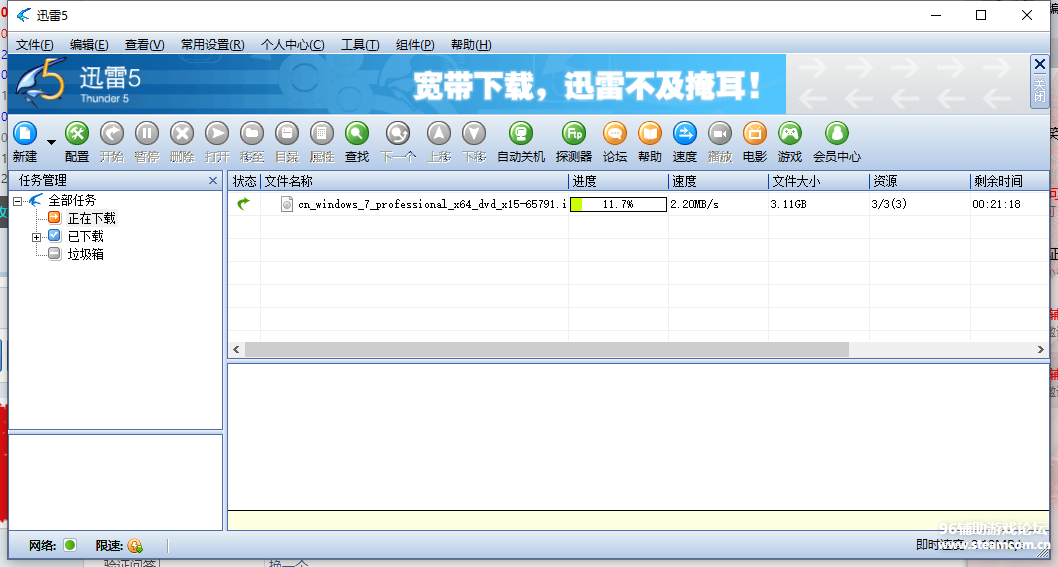
Task: Toggle 自动关机 auto shutdown
Action: 521,134
